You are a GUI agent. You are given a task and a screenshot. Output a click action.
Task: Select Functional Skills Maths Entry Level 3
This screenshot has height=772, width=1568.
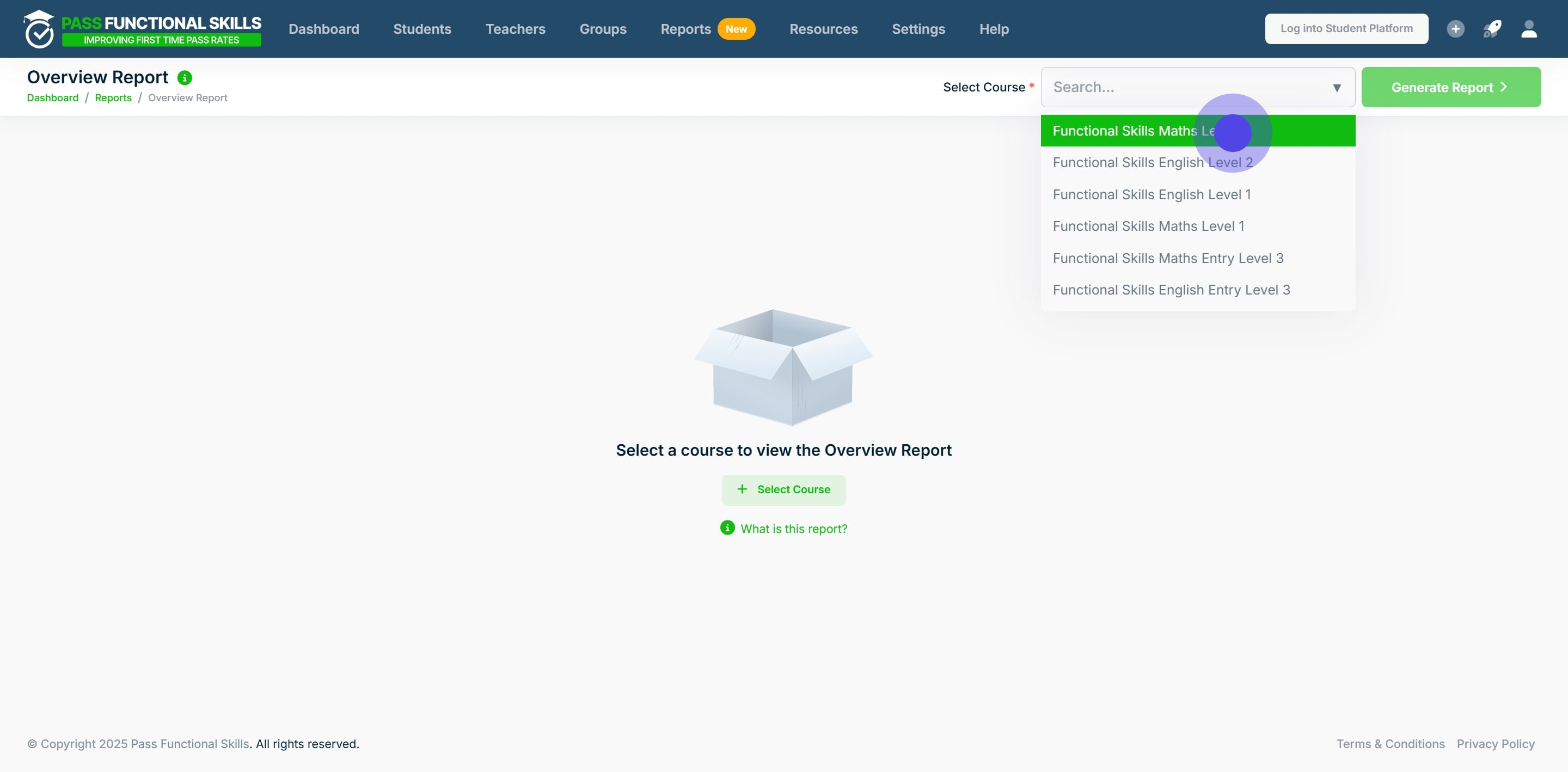pos(1167,258)
